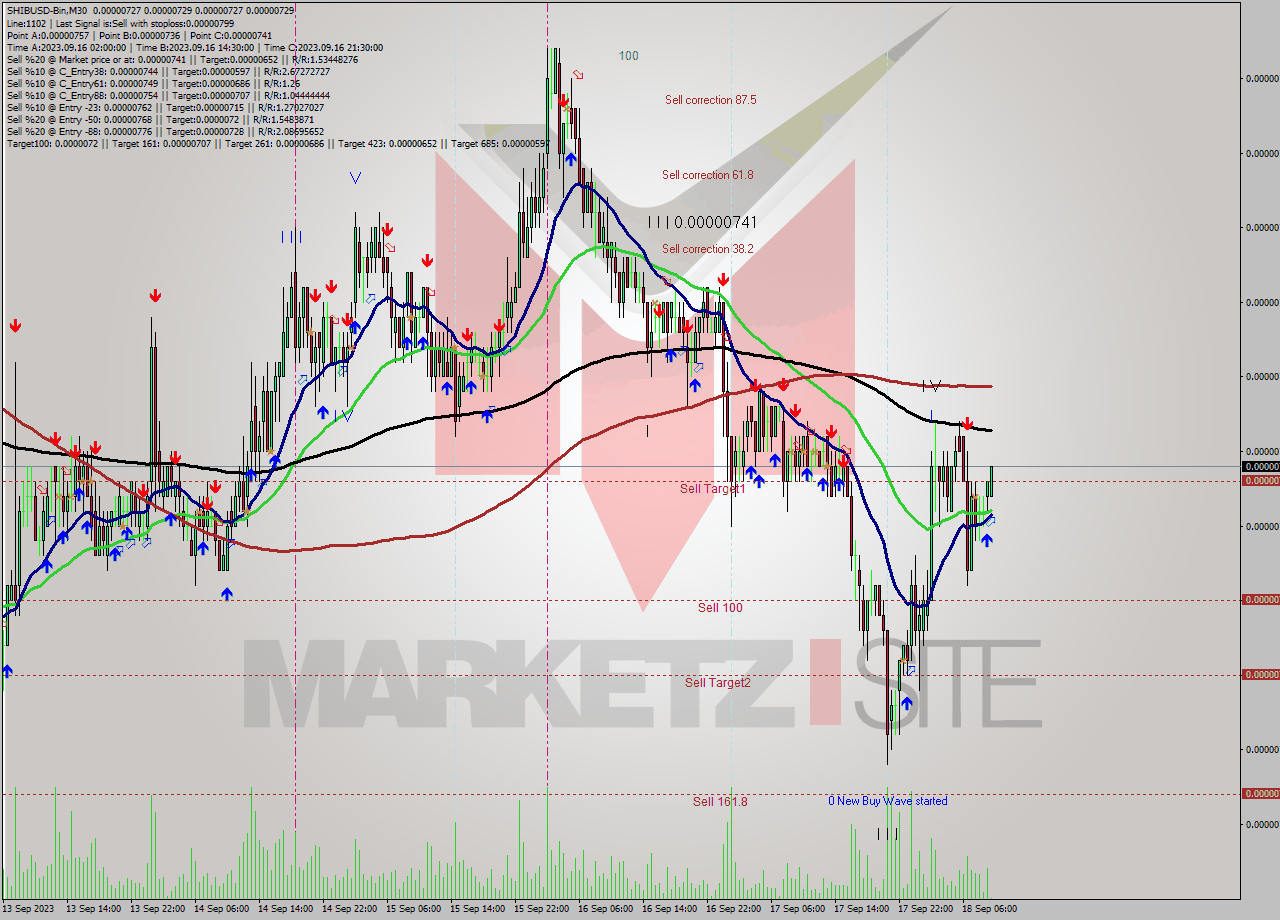This screenshot has height=920, width=1280.
Task: Select the '13 Sep 14:00' time axis label
Action: coord(93,909)
